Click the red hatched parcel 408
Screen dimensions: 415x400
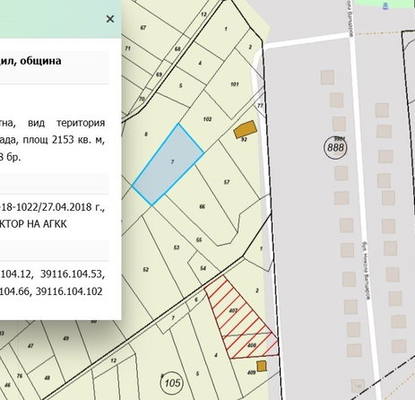tap(252, 346)
